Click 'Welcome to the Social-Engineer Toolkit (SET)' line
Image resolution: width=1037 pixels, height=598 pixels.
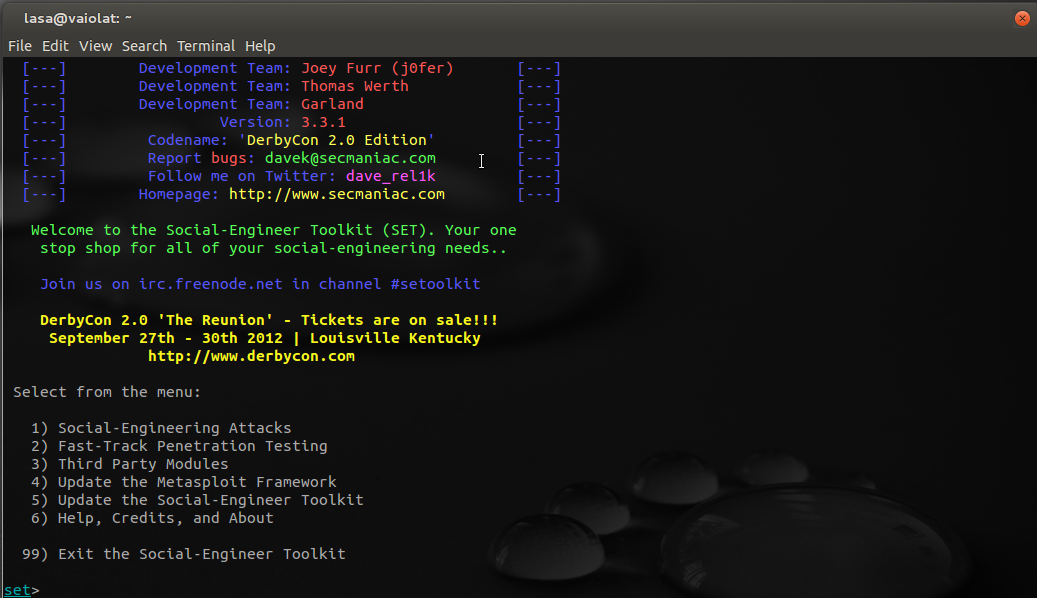(x=273, y=230)
